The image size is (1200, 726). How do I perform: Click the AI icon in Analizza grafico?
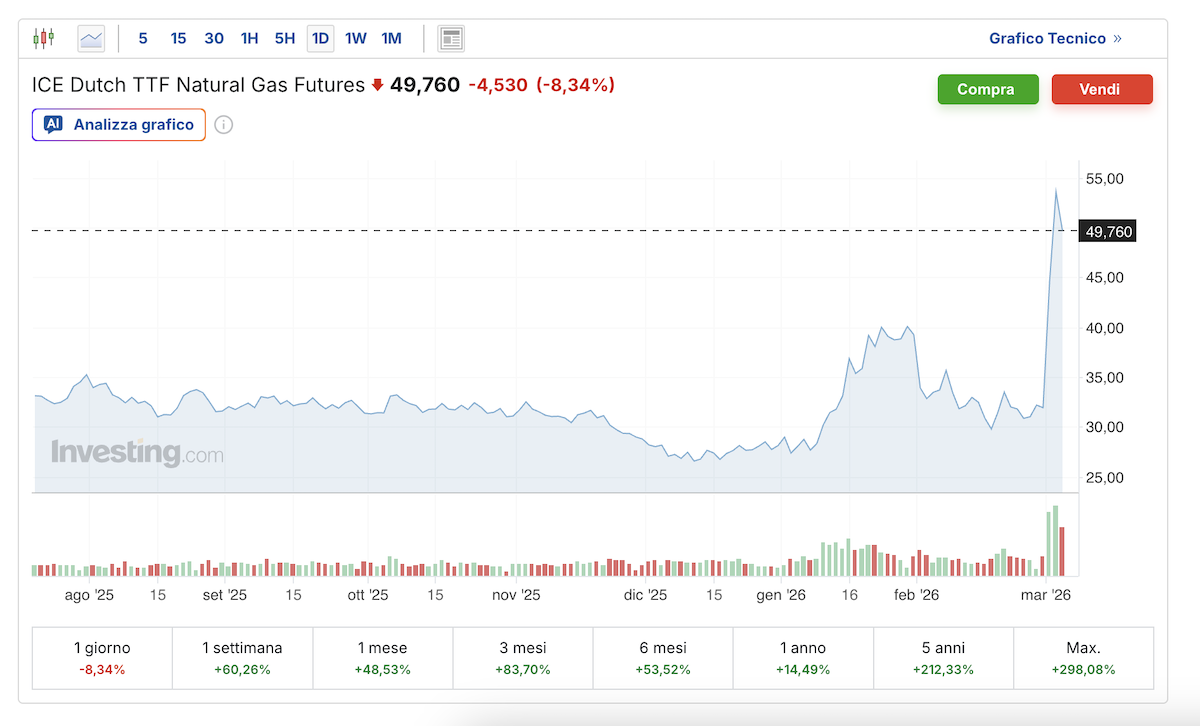click(x=53, y=125)
